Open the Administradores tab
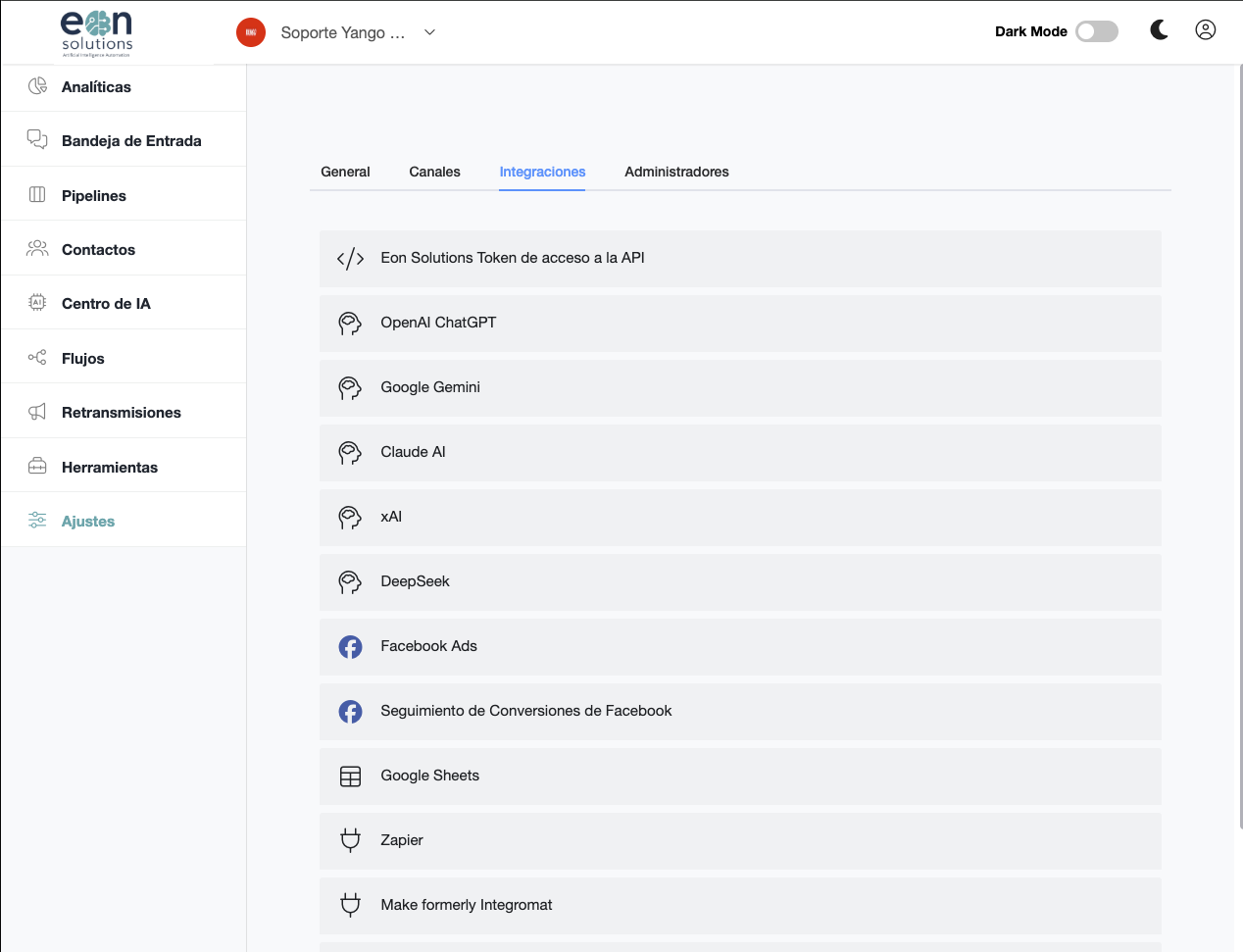The width and height of the screenshot is (1243, 952). tap(676, 172)
